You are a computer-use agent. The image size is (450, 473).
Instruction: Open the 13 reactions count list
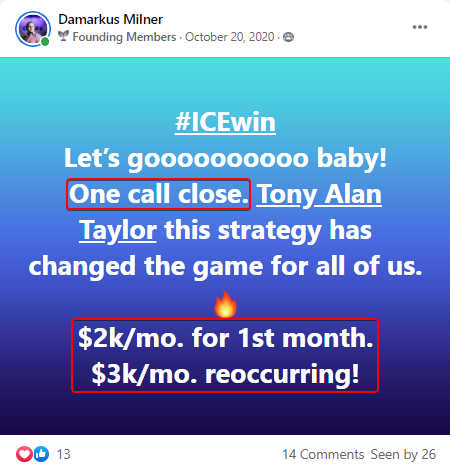pyautogui.click(x=63, y=454)
